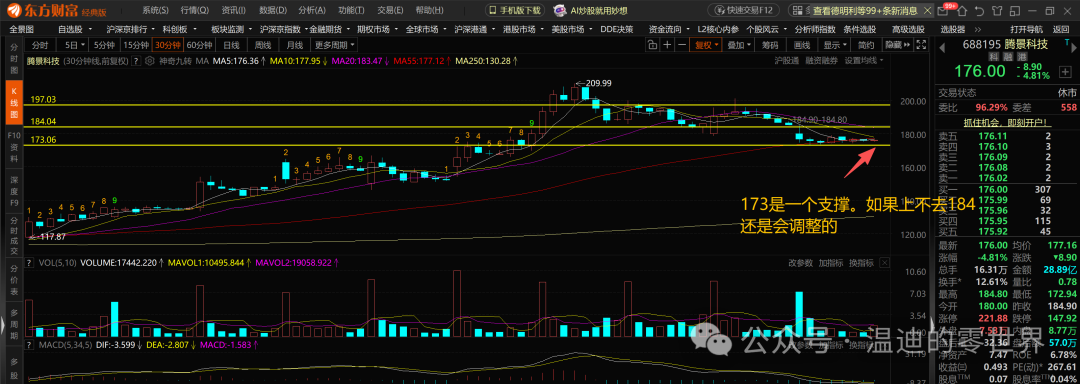Enter fullscreen chart mode icon
1080x384 pixels.
921,45
